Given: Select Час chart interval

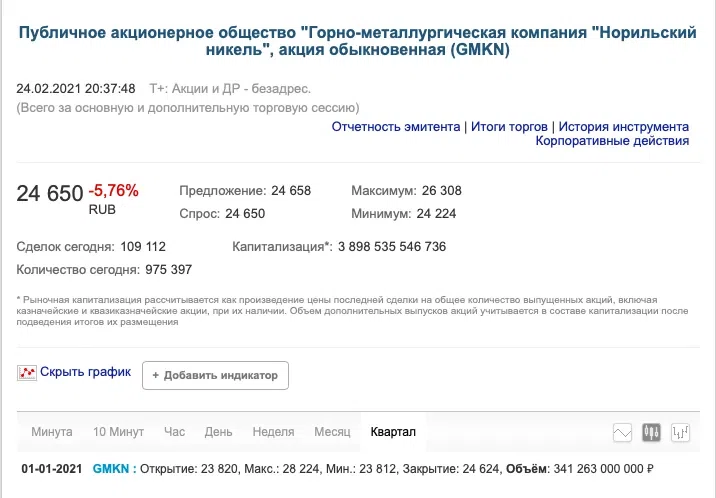Looking at the screenshot, I should (175, 432).
